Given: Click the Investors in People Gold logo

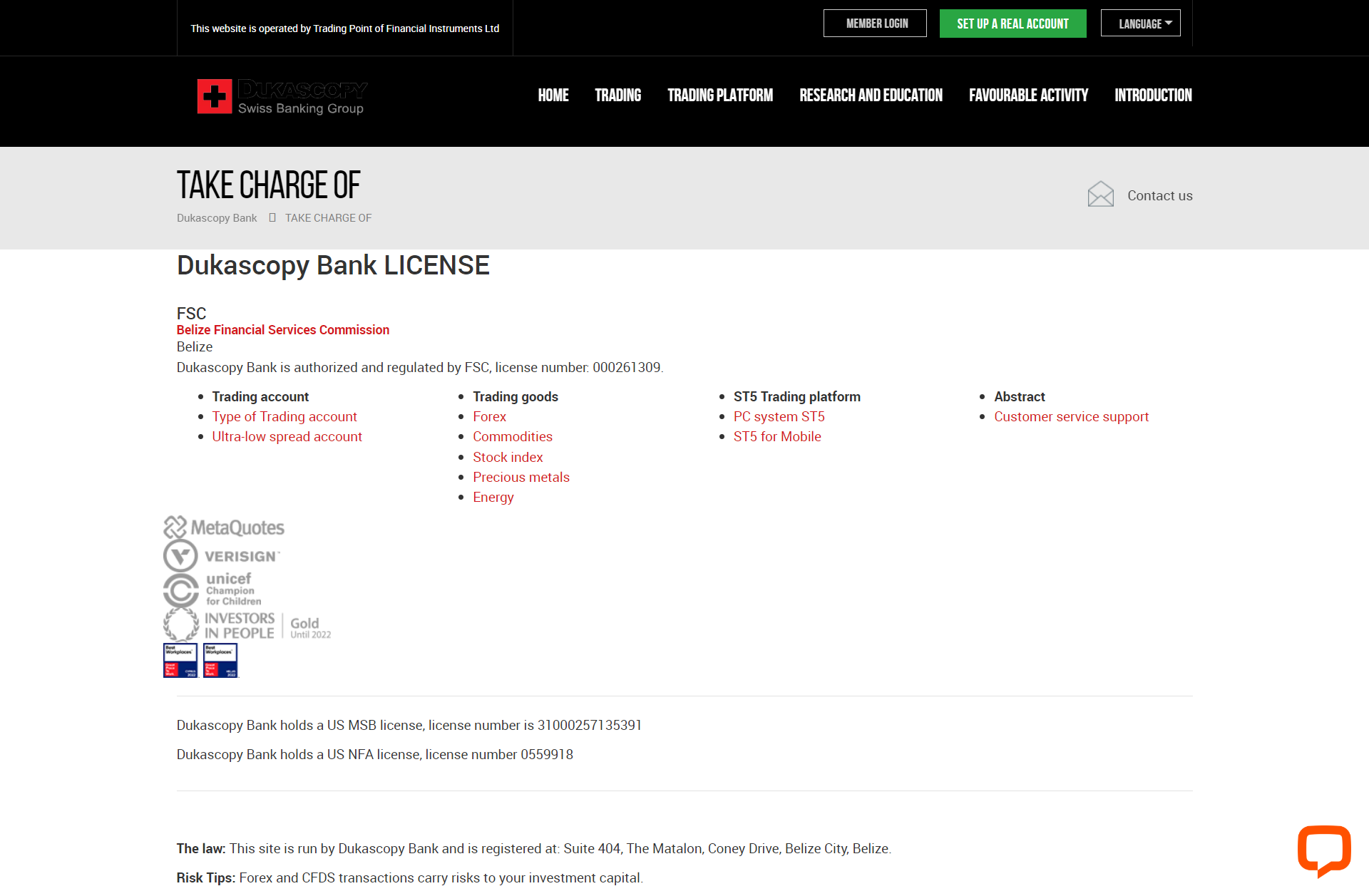Looking at the screenshot, I should coord(247,625).
